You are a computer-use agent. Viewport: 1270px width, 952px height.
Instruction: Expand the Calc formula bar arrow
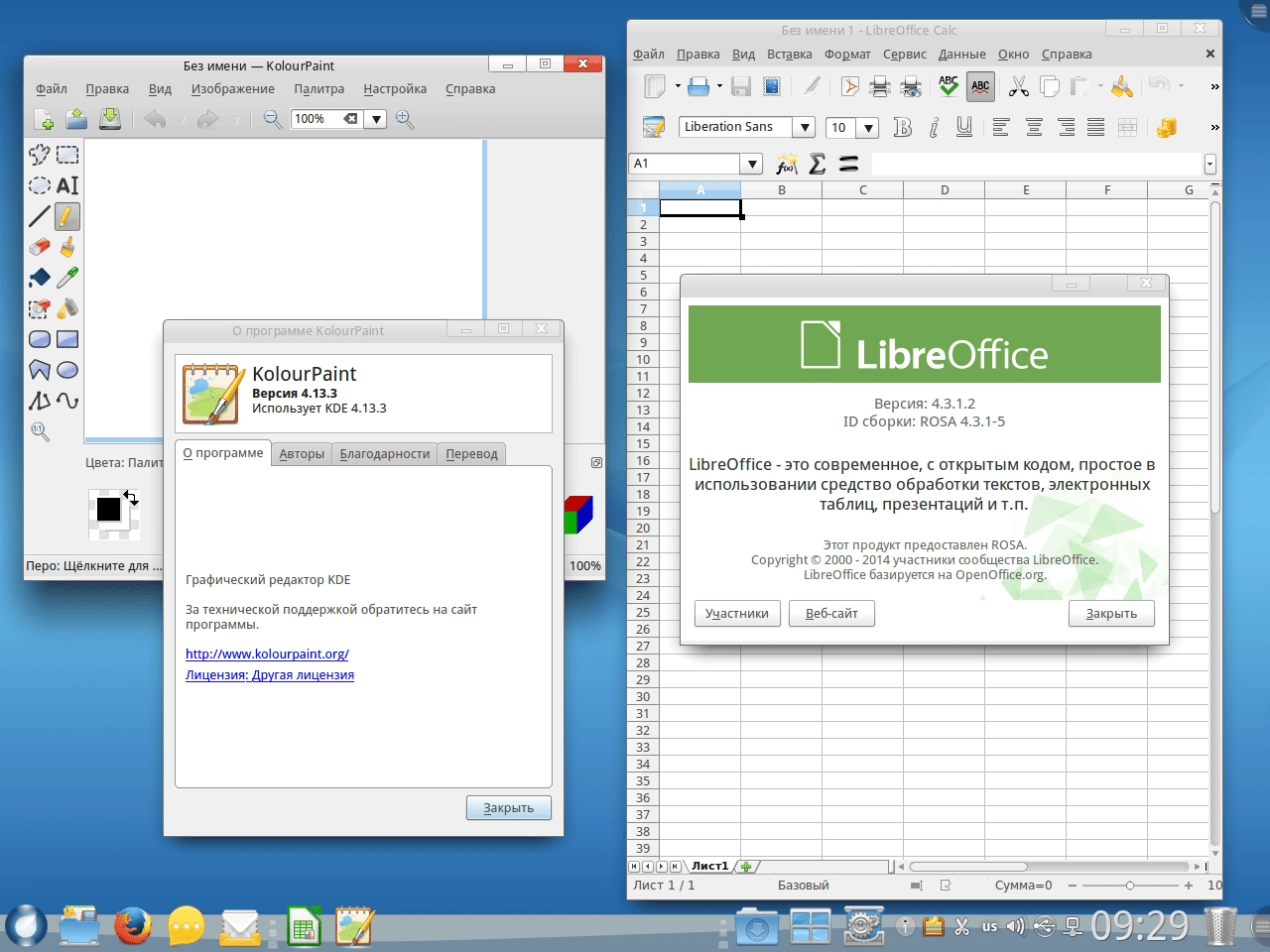[x=1209, y=164]
